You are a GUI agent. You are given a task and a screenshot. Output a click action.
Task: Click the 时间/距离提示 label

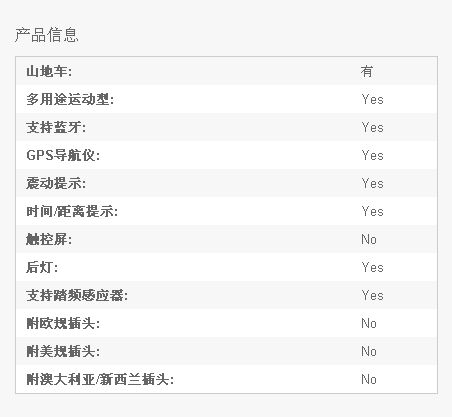coord(72,211)
